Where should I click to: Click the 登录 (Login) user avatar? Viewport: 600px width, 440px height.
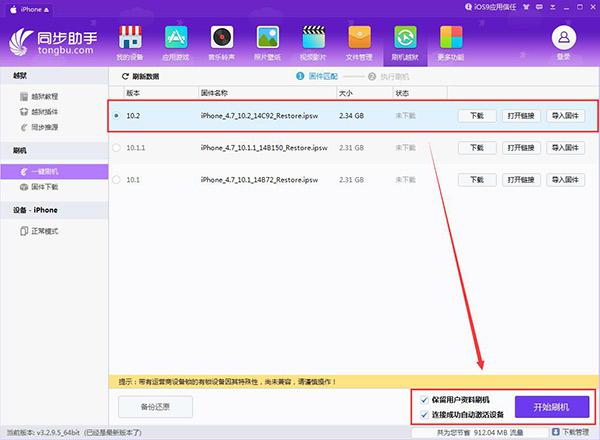(564, 42)
